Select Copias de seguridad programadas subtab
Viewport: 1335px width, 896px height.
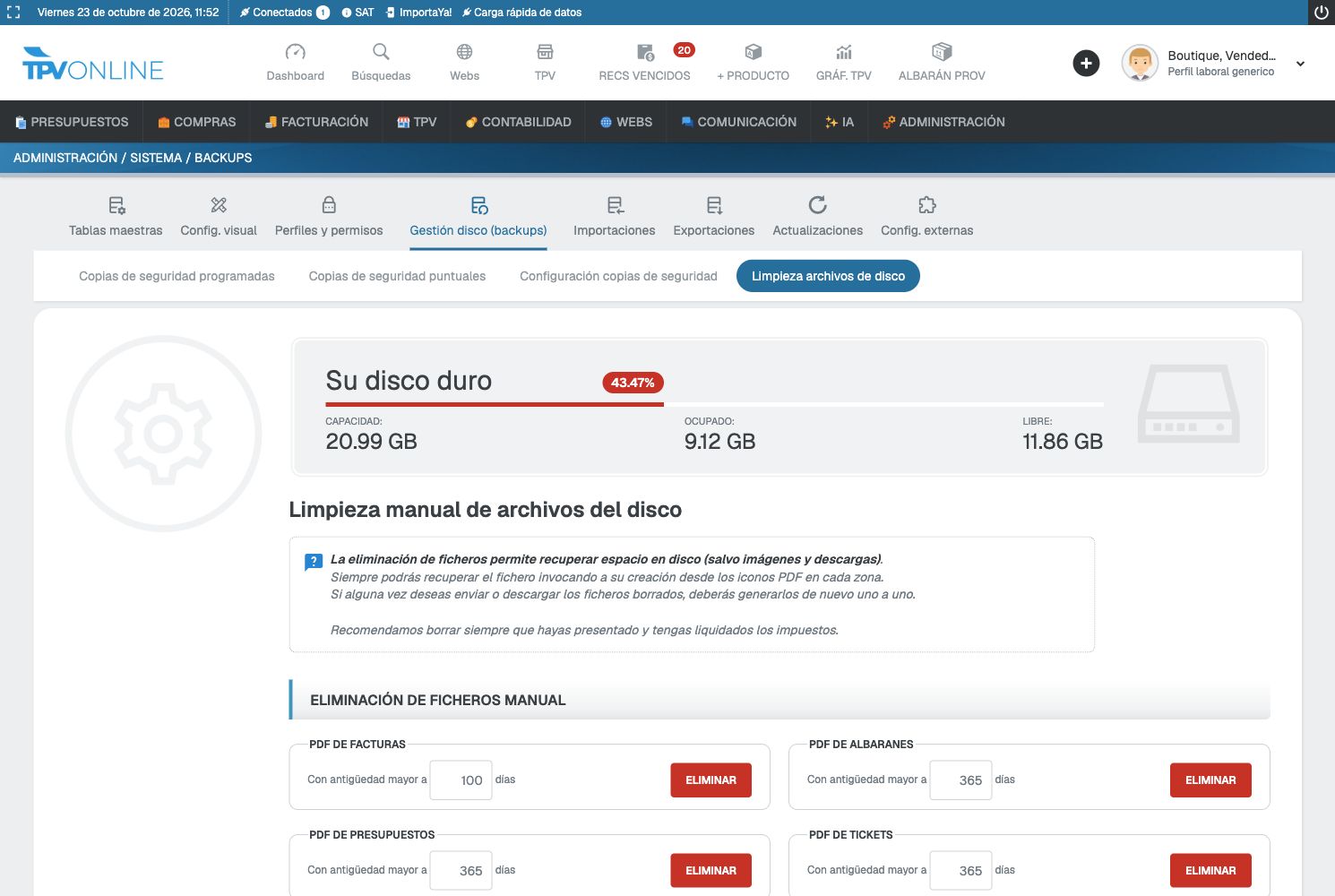(177, 276)
